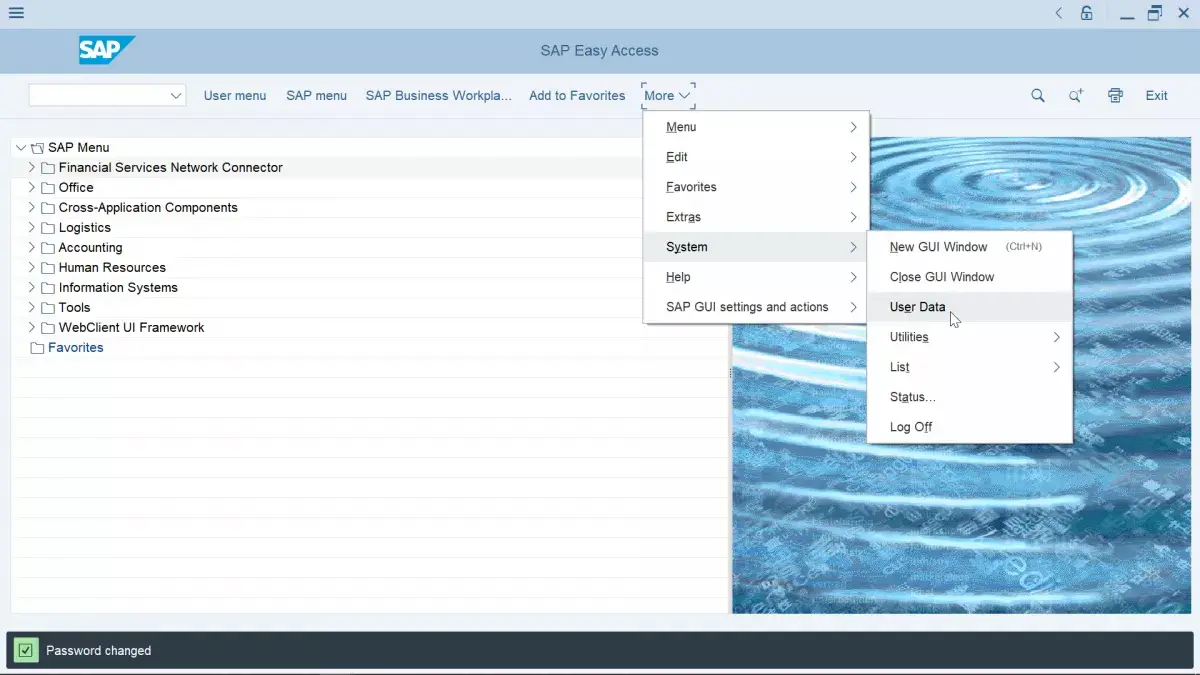Open the Menu submenu
This screenshot has width=1200, height=675.
[756, 127]
